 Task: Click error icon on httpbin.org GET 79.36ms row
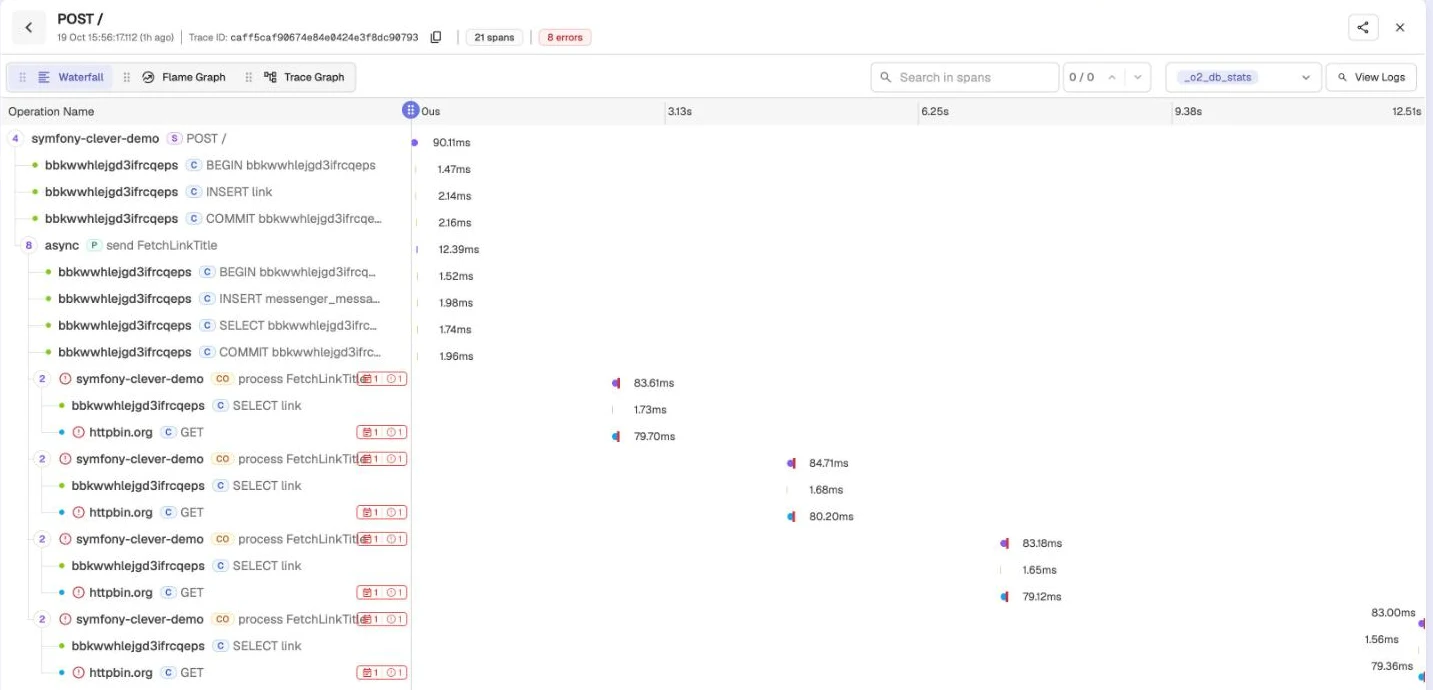click(x=79, y=672)
